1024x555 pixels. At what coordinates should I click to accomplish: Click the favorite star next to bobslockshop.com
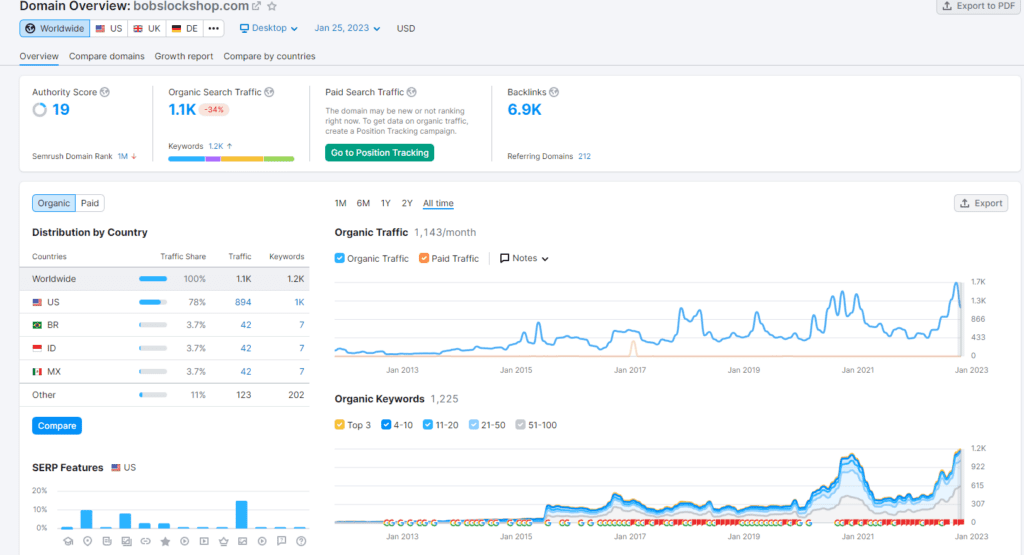pyautogui.click(x=272, y=7)
